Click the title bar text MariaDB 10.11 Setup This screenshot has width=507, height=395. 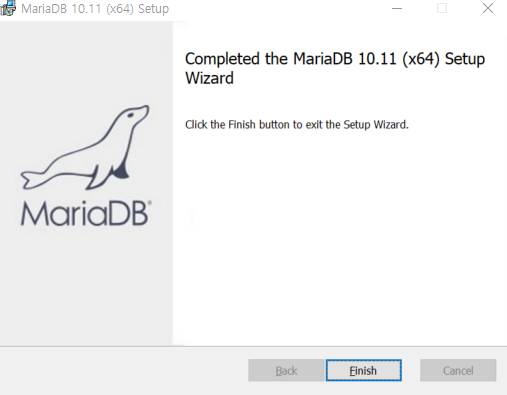click(95, 9)
